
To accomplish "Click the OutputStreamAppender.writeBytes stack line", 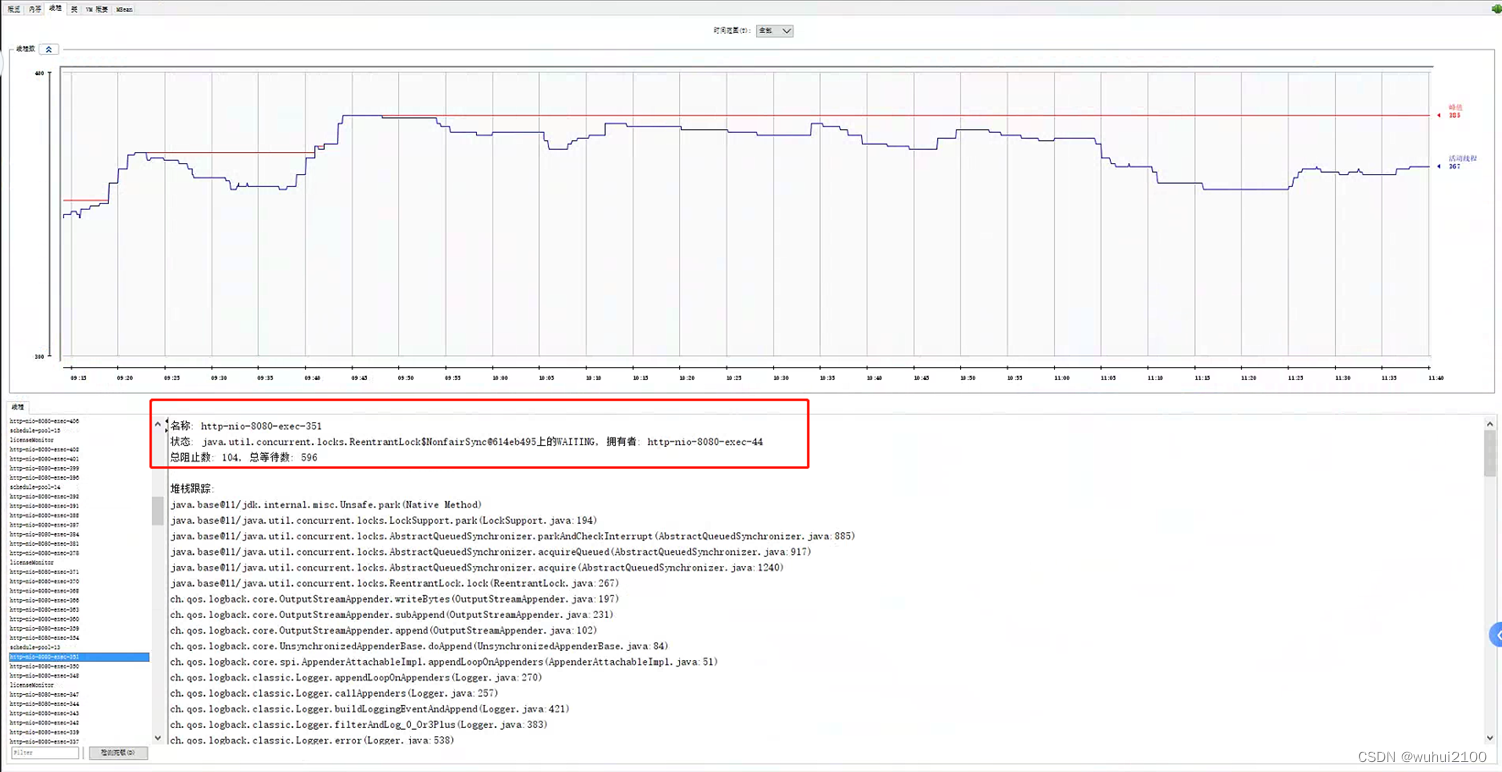I will click(394, 599).
